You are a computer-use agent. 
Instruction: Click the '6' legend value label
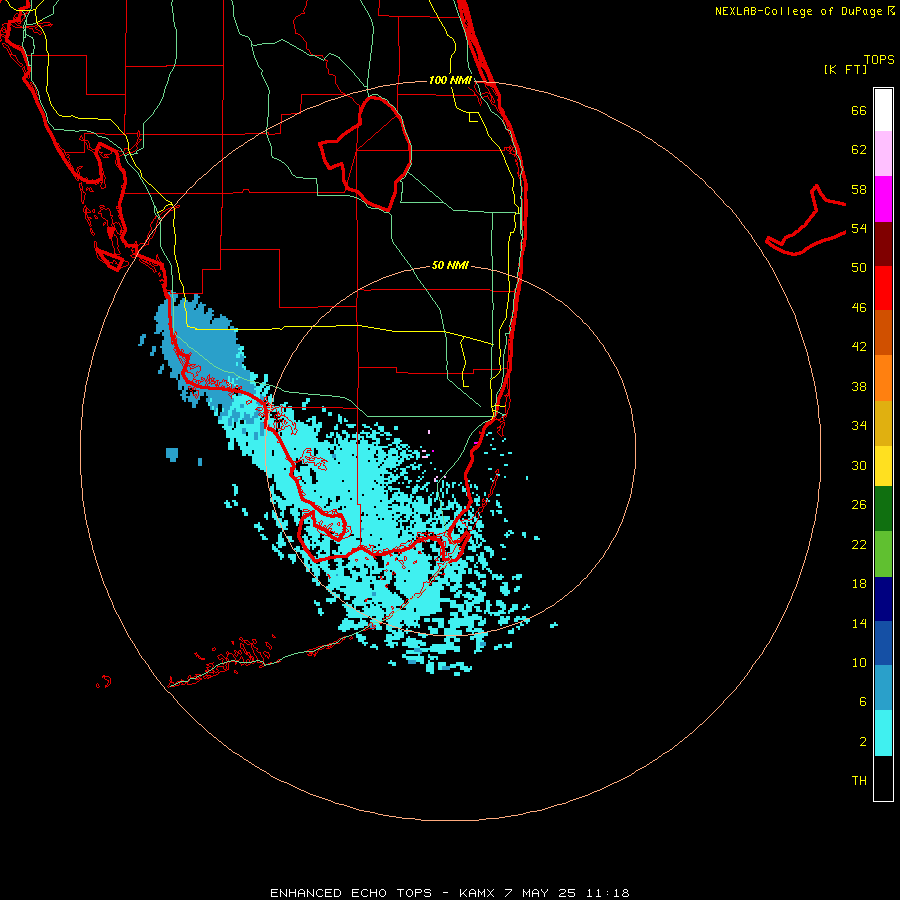863,701
